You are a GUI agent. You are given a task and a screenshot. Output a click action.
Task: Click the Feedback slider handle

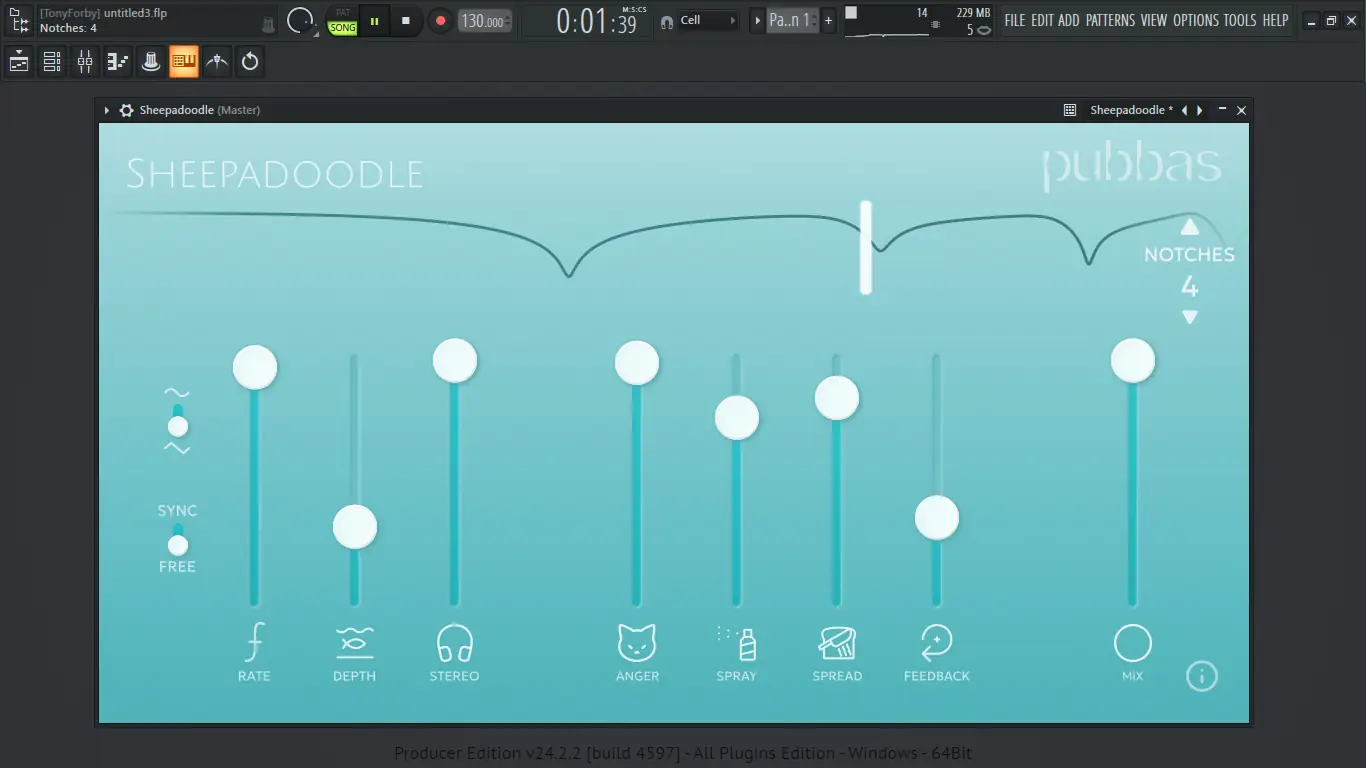pos(937,518)
